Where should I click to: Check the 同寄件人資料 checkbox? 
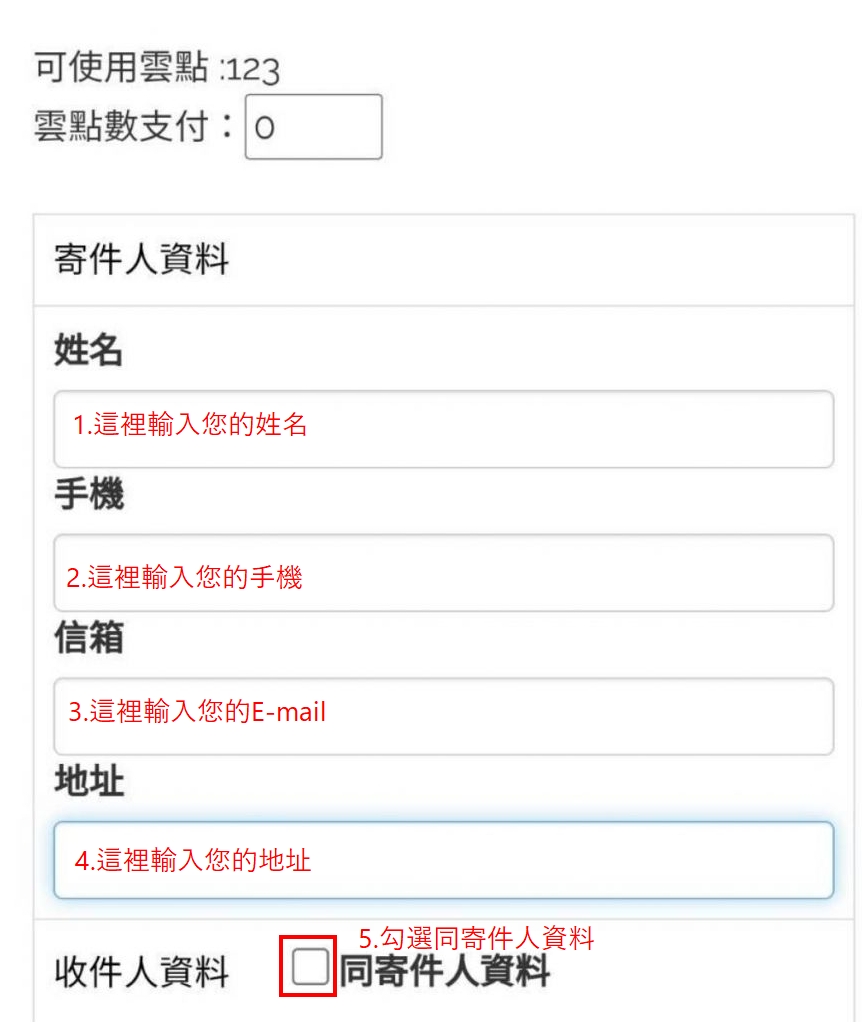(310, 967)
